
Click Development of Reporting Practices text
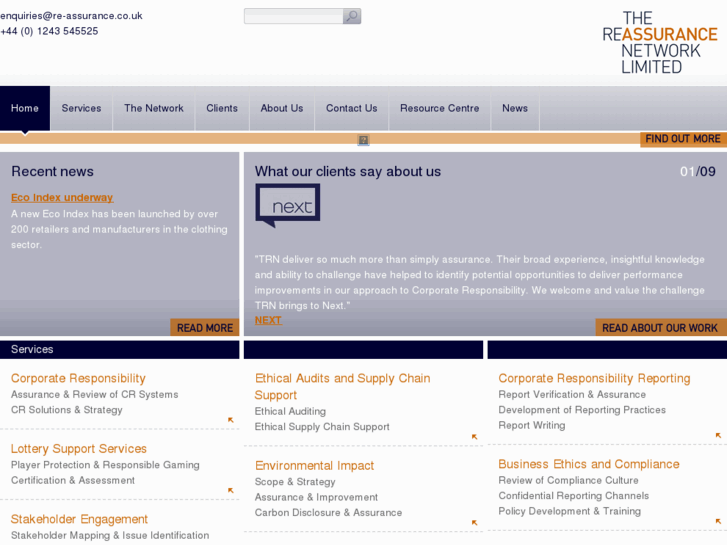[x=582, y=410]
